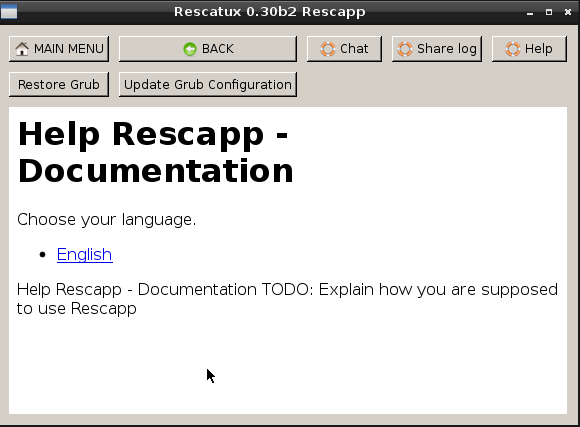This screenshot has width=580, height=427.
Task: Open the Chat support button
Action: [344, 49]
